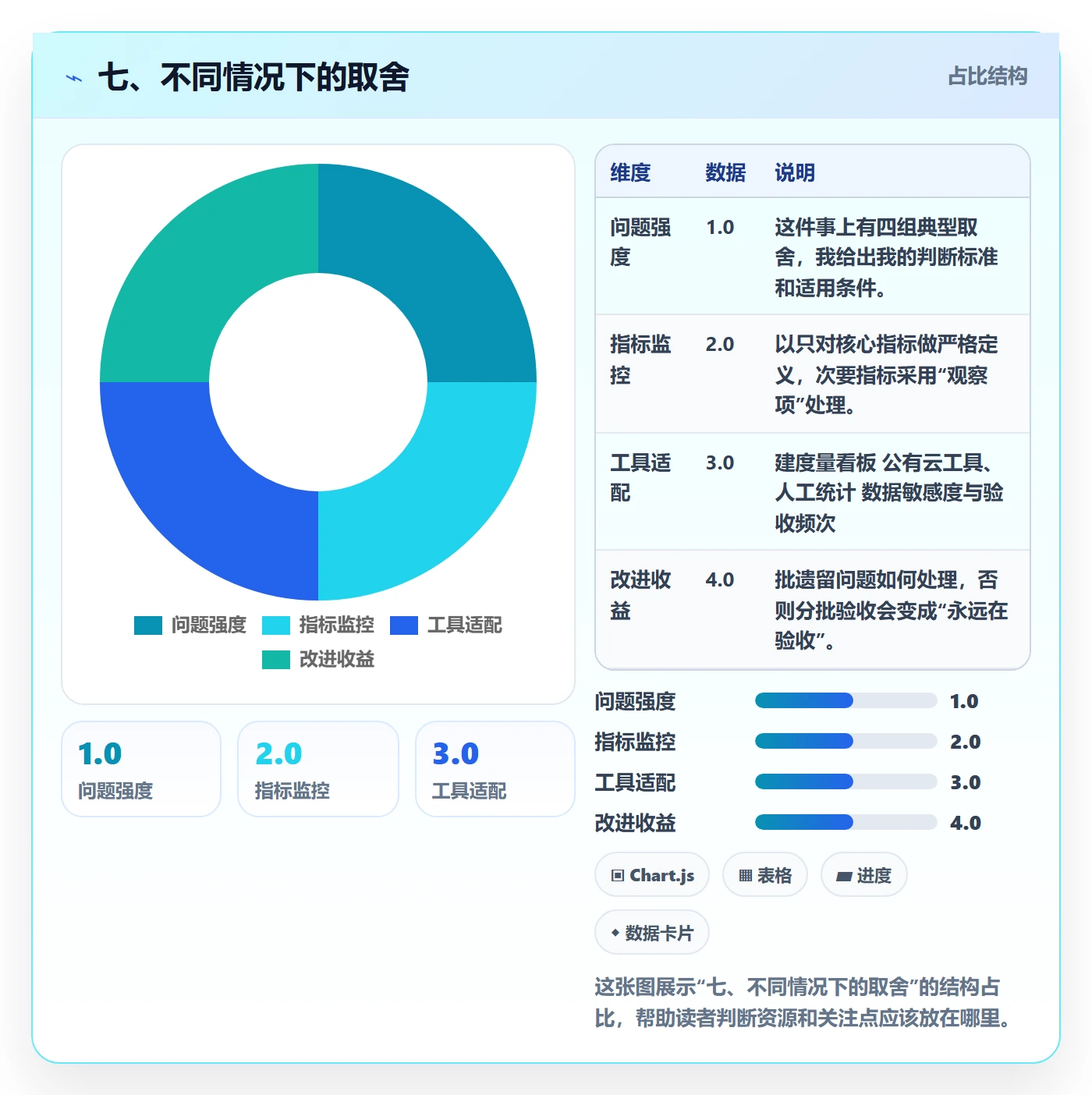This screenshot has height=1095, width=1092.
Task: Click the 数据 column header
Action: (725, 172)
